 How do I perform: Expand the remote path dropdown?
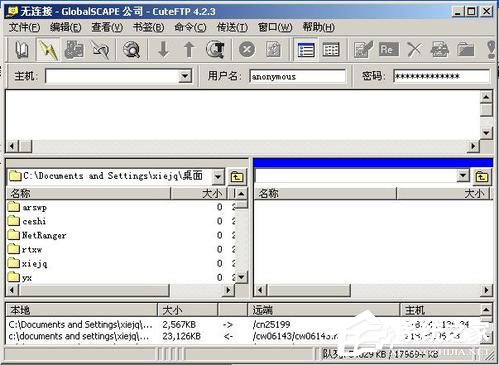[x=463, y=175]
